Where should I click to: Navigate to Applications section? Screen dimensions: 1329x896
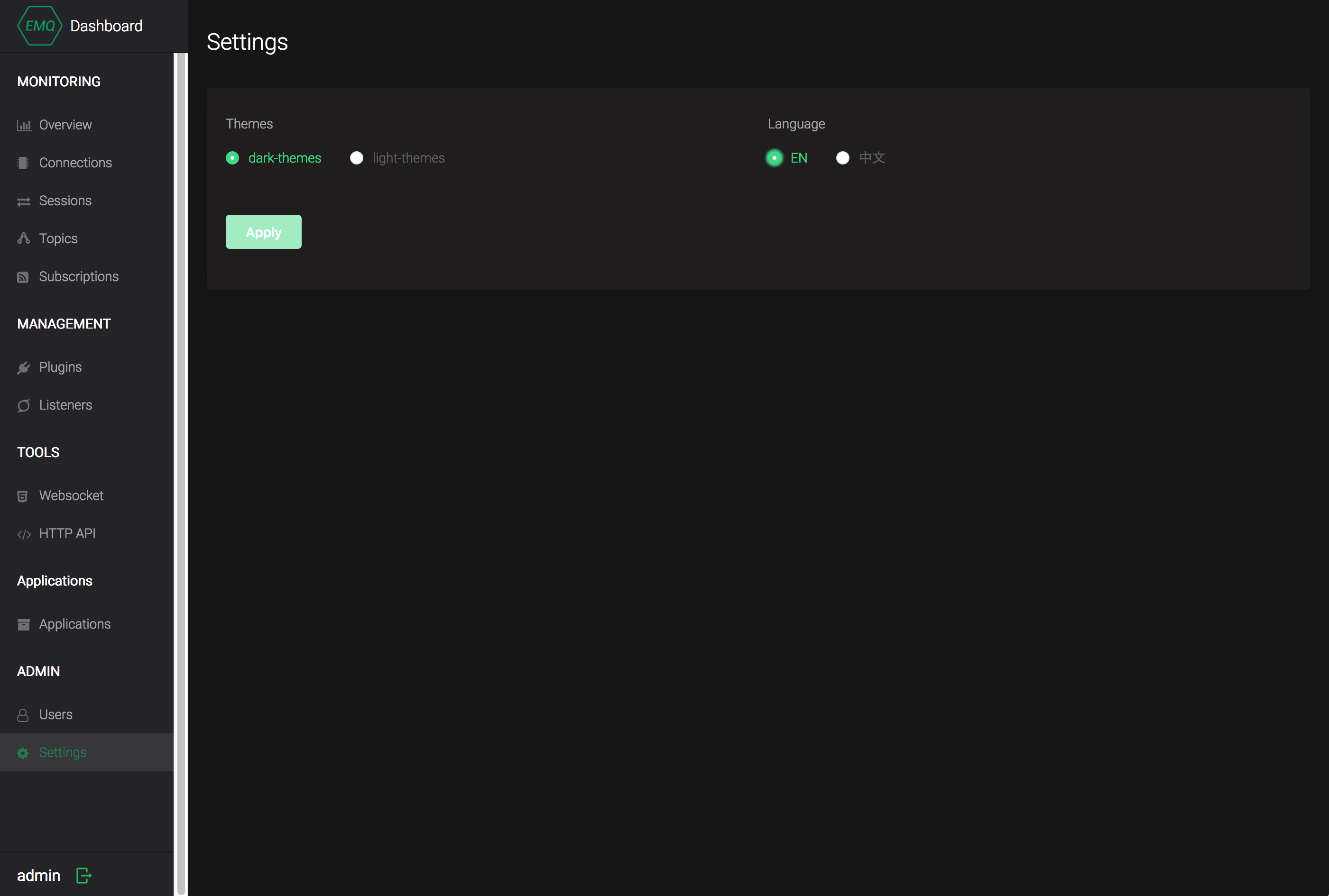[x=74, y=624]
